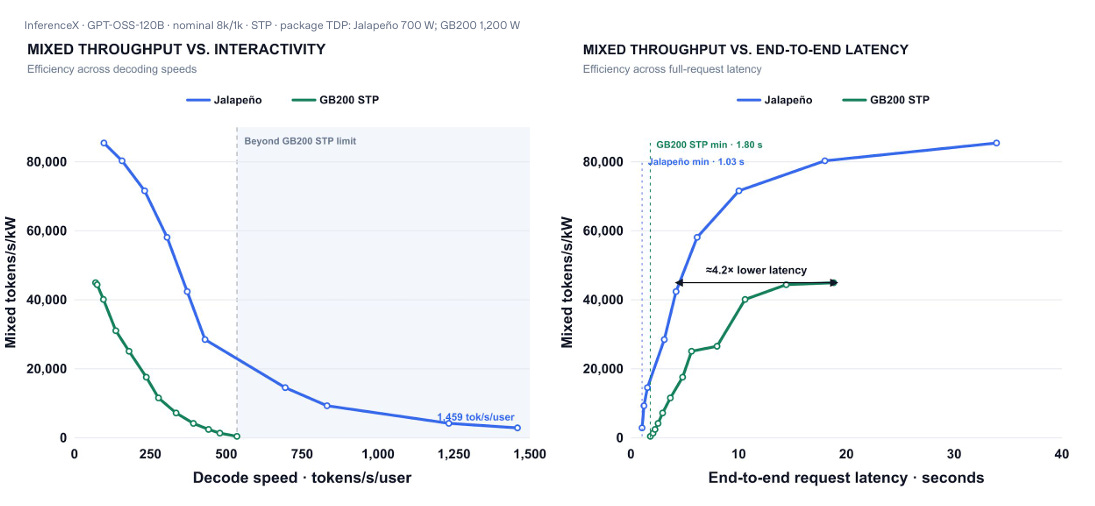Click the End-to-end request latency axis title
1095x506 pixels.
click(x=846, y=478)
